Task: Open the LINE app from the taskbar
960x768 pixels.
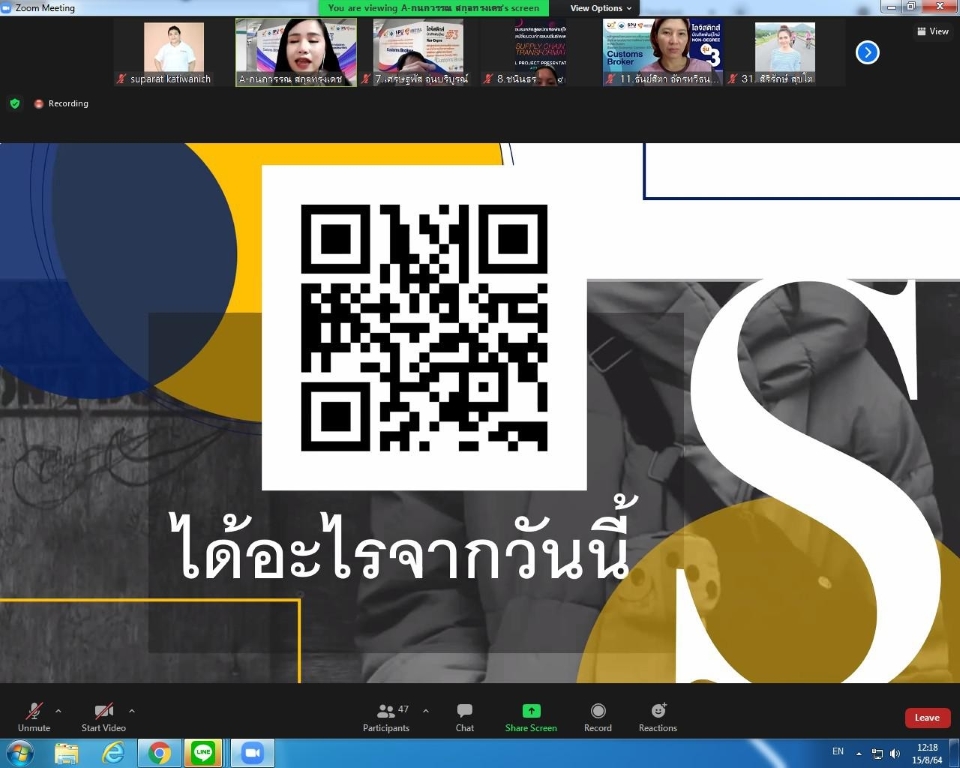Action: click(x=203, y=753)
